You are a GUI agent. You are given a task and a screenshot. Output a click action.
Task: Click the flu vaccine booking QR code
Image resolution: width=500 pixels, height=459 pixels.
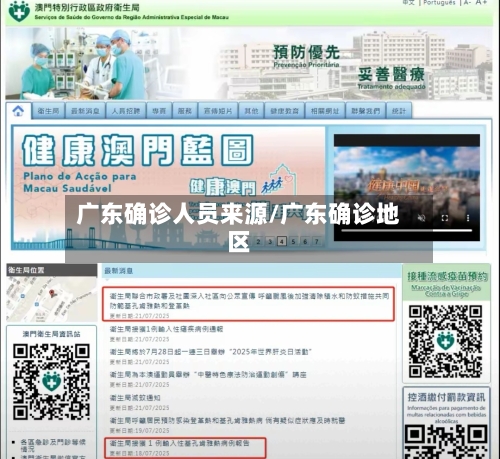[446, 342]
